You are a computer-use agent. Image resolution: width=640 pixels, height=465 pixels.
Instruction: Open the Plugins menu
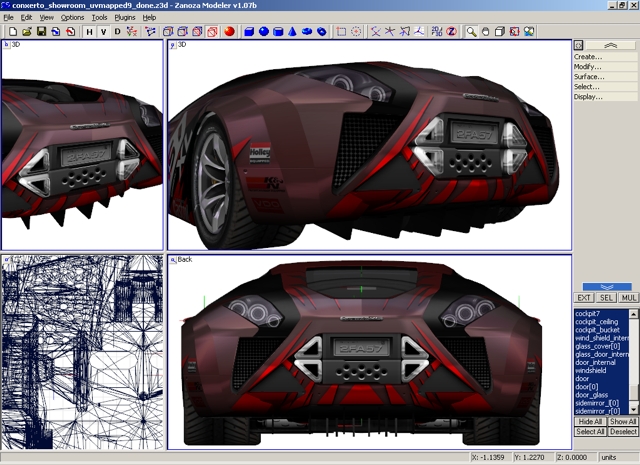coord(125,17)
